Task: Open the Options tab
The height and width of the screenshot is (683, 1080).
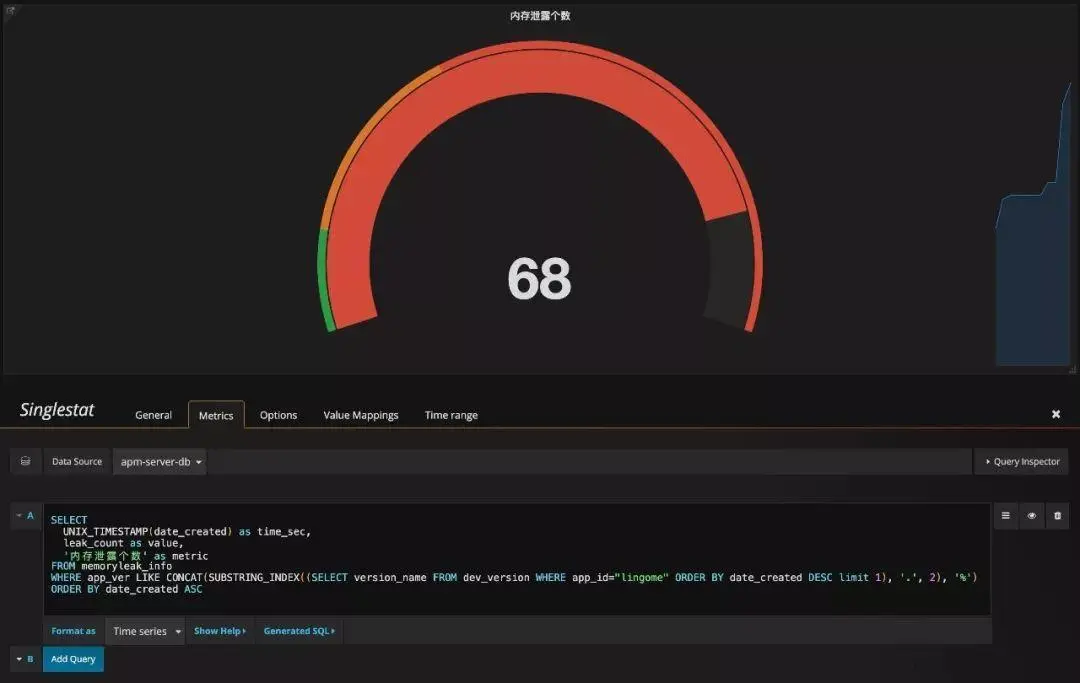Action: (278, 415)
